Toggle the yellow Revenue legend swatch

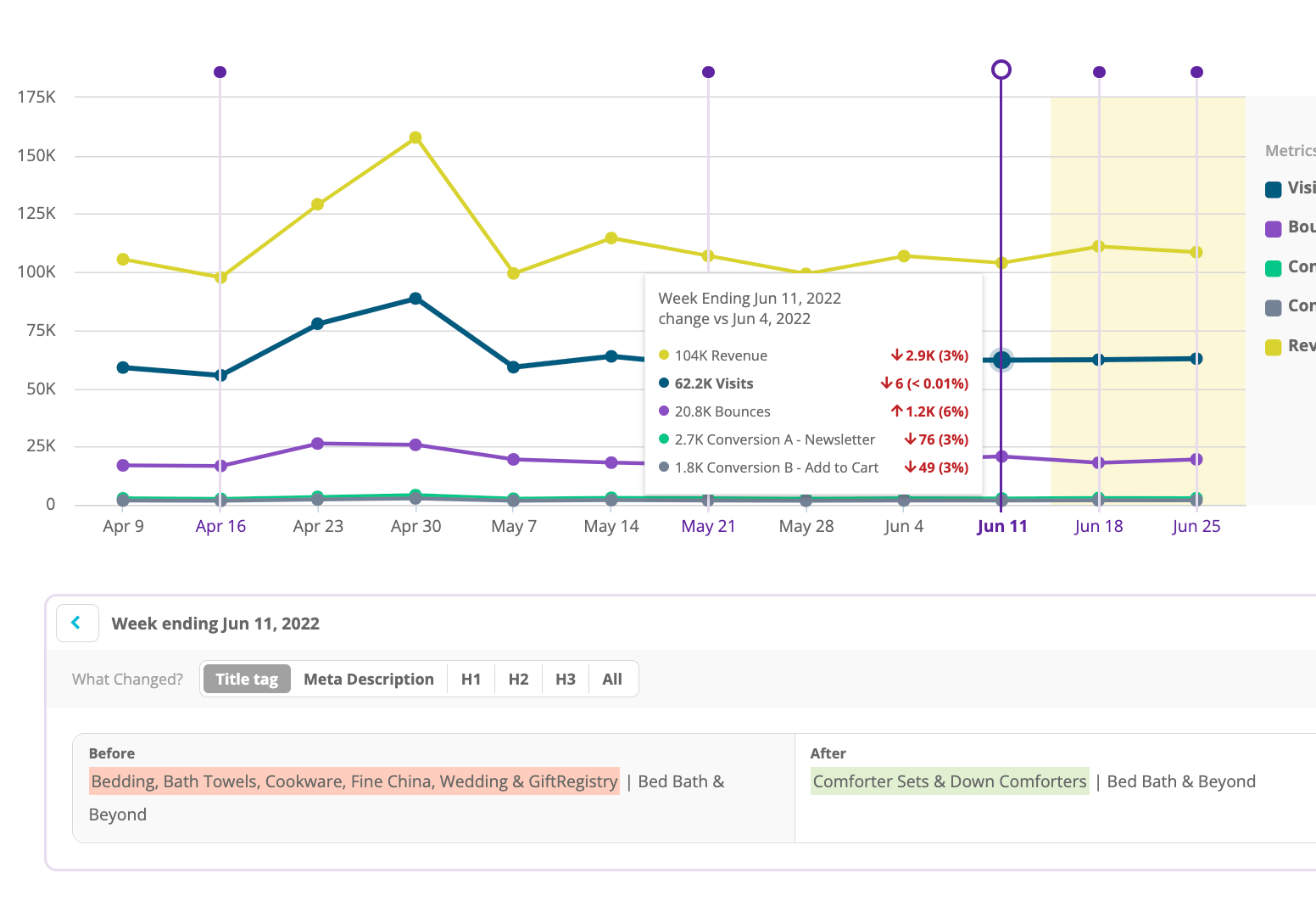point(1274,347)
